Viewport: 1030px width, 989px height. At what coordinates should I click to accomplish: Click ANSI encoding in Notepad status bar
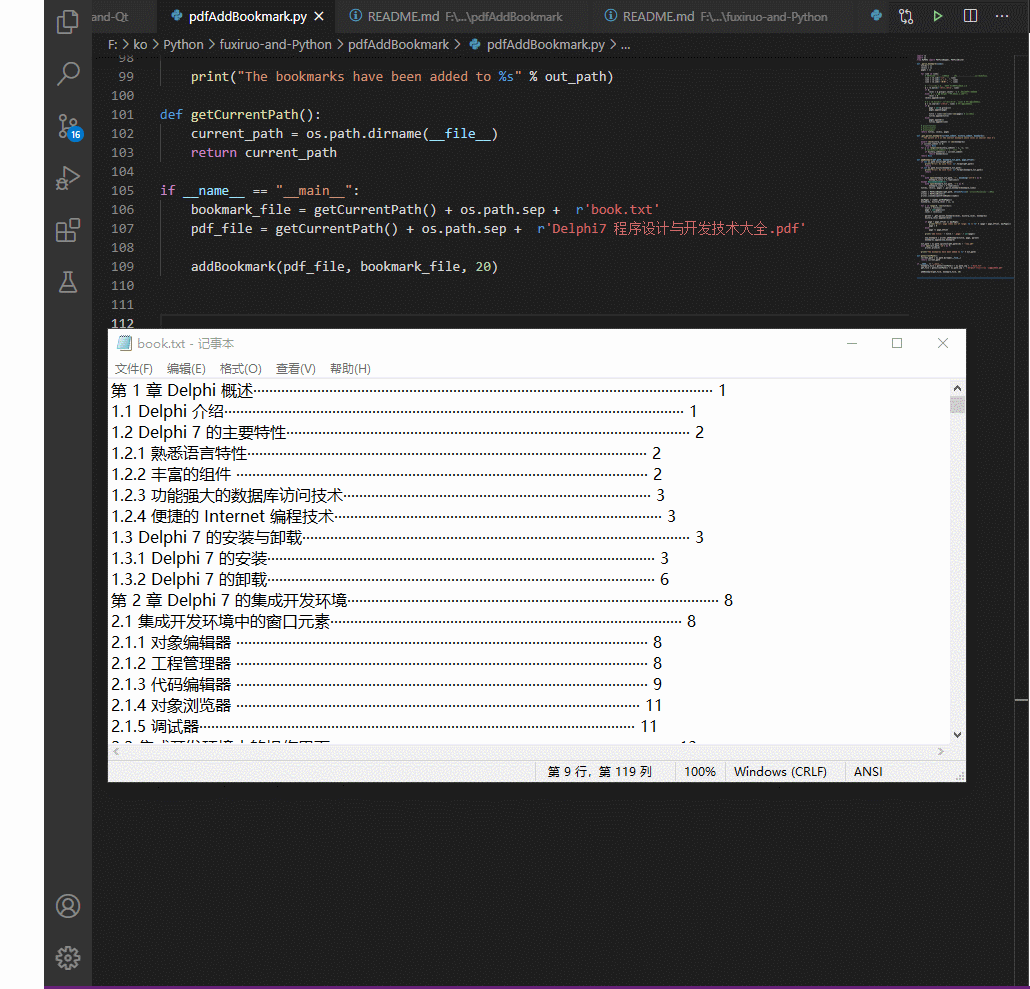pyautogui.click(x=868, y=771)
